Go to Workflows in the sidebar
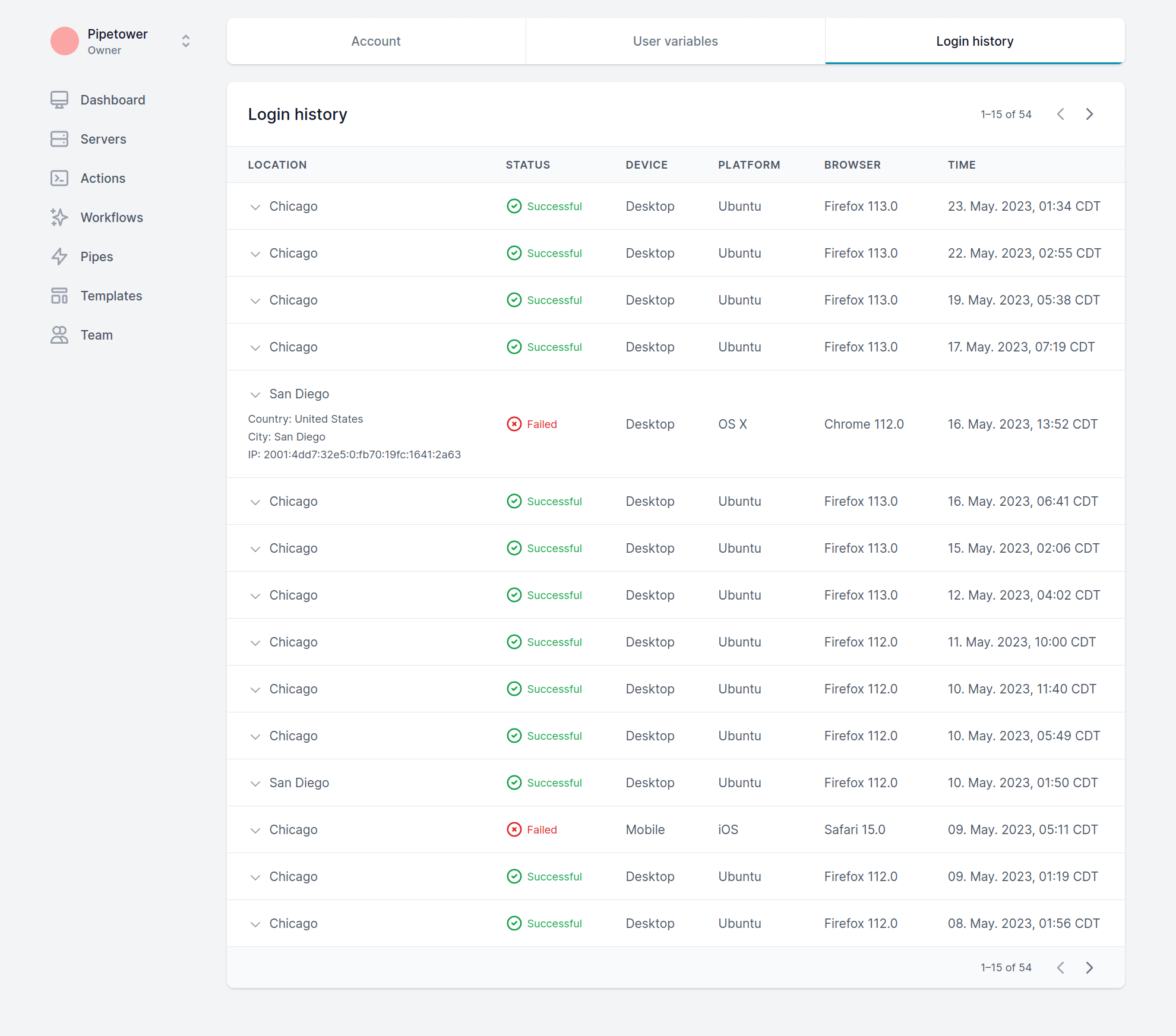The height and width of the screenshot is (1036, 1176). [112, 217]
